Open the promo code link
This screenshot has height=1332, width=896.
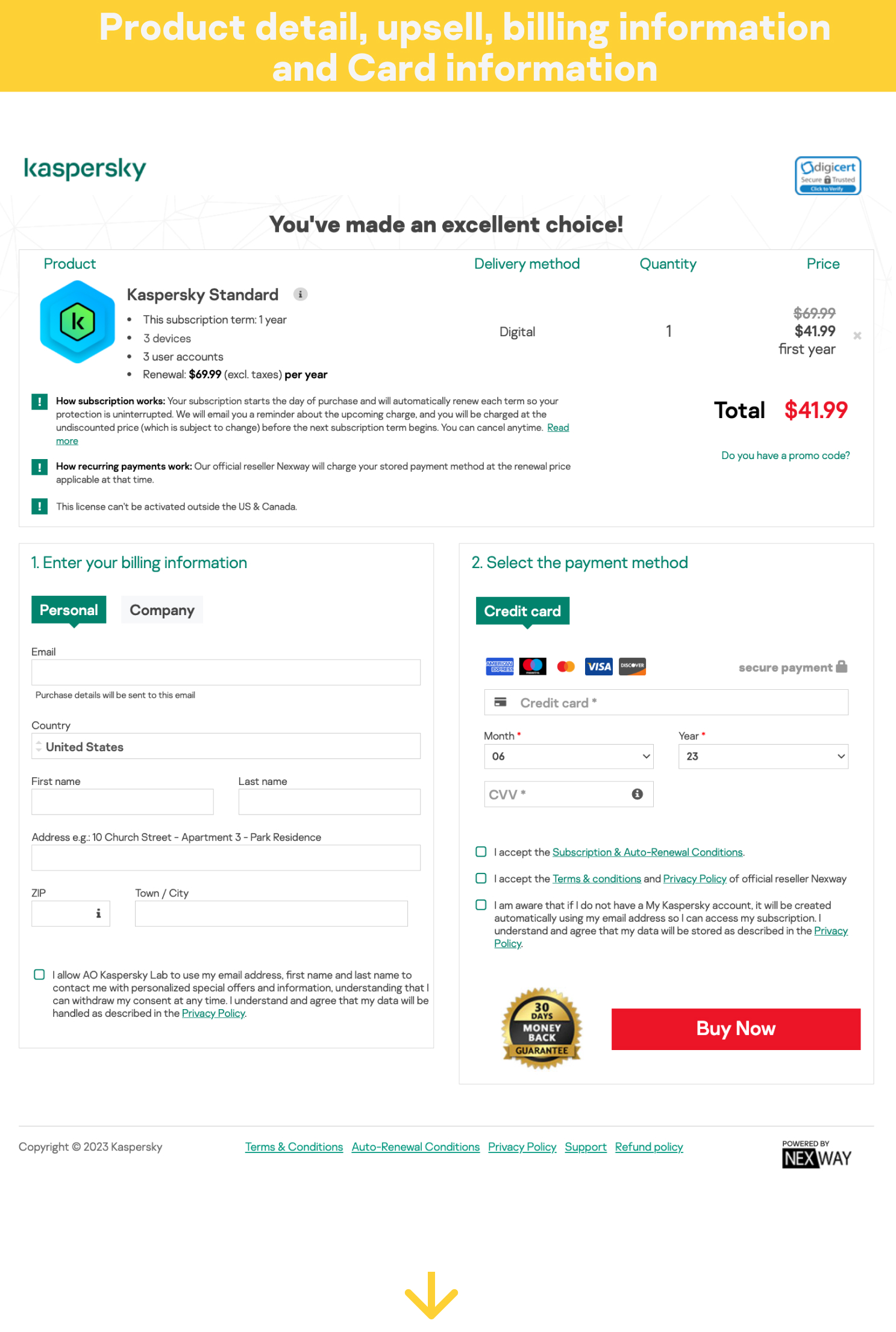coord(786,455)
